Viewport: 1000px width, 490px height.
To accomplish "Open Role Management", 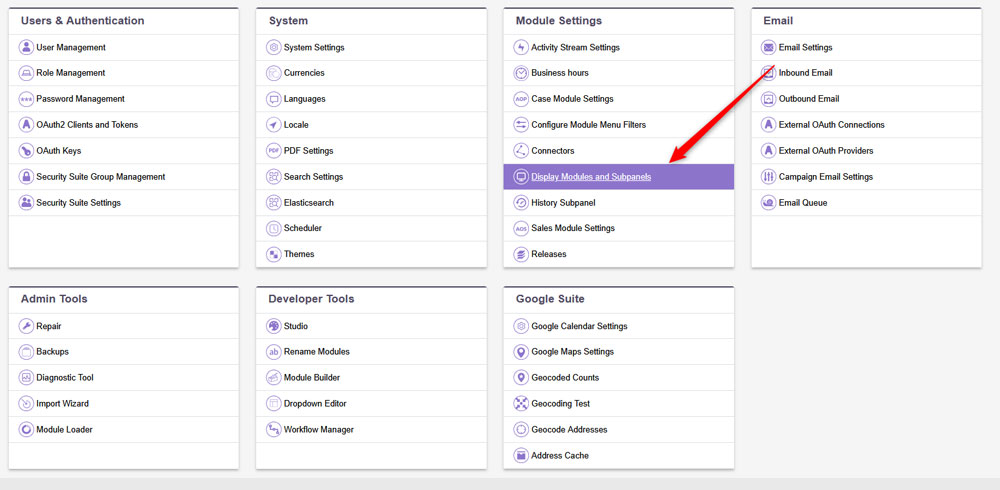I will click(71, 73).
